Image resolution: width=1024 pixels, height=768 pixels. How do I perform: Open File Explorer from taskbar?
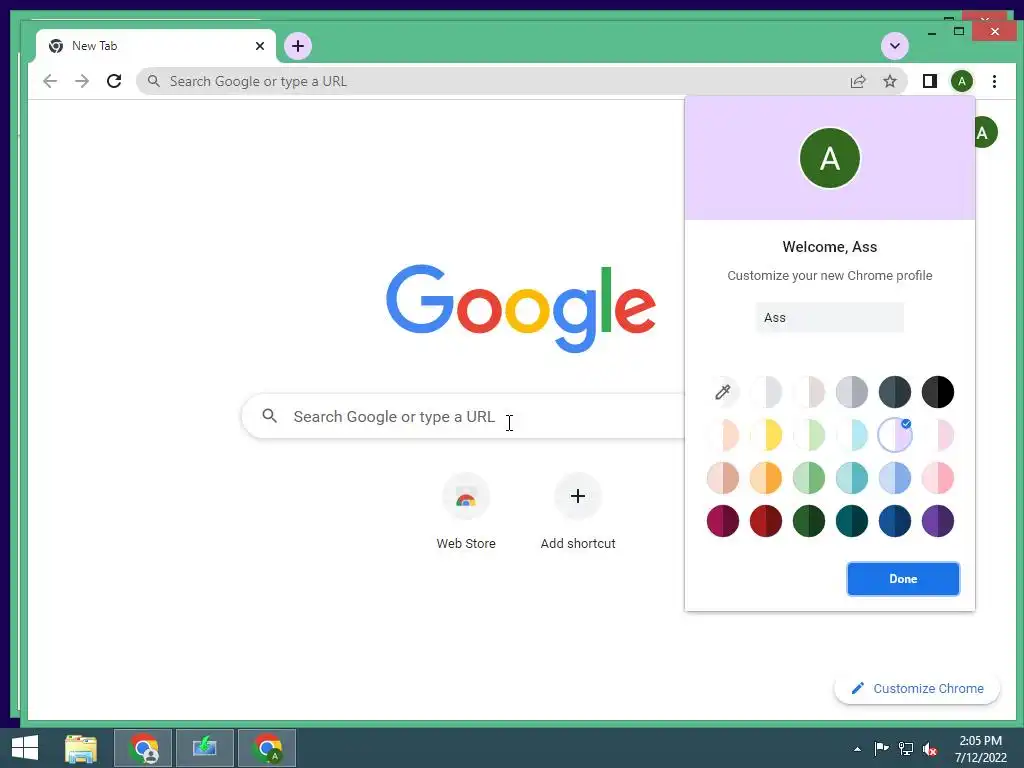81,748
